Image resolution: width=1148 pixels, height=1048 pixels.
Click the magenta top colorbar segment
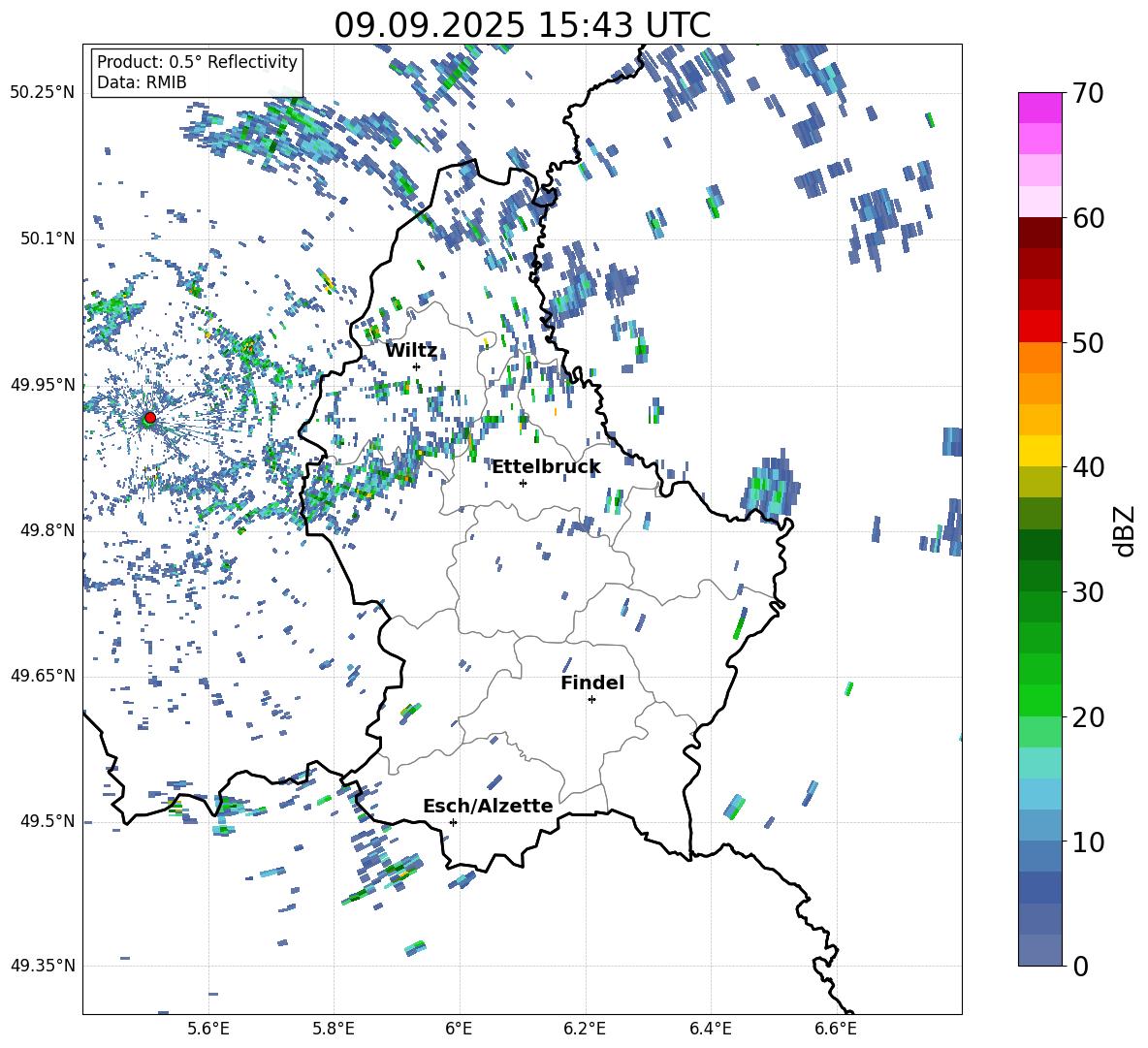click(x=1039, y=108)
